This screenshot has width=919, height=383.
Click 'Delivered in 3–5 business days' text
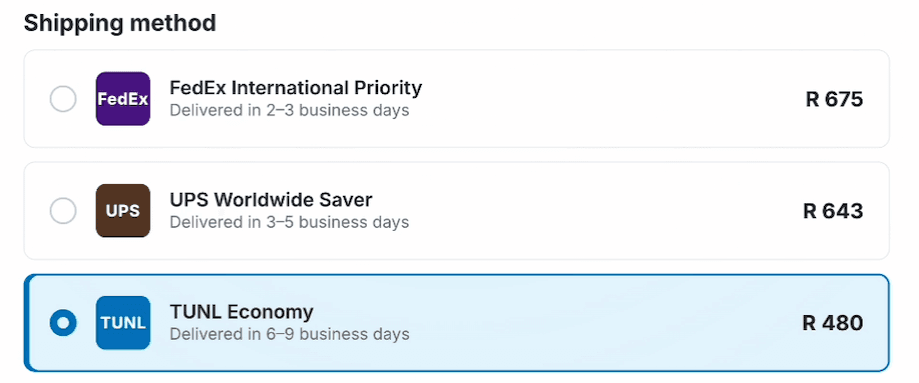(x=289, y=222)
